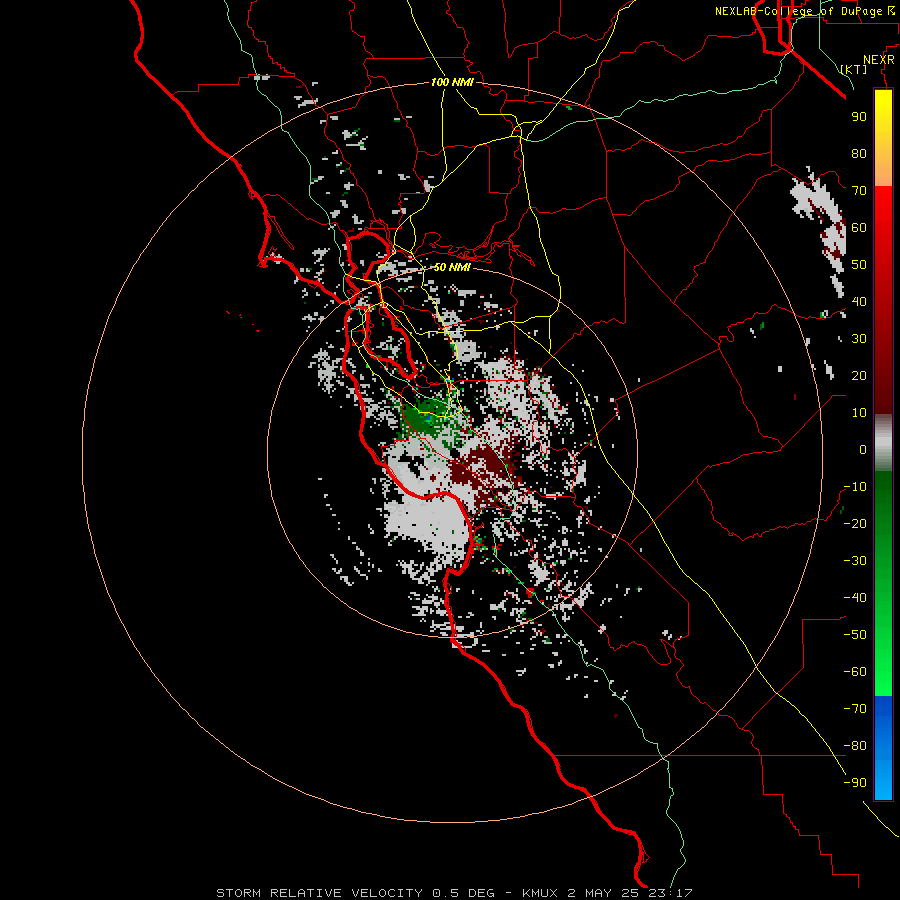Screen dimensions: 900x900
Task: Click the -60 value on velocity scale
Action: tap(855, 672)
